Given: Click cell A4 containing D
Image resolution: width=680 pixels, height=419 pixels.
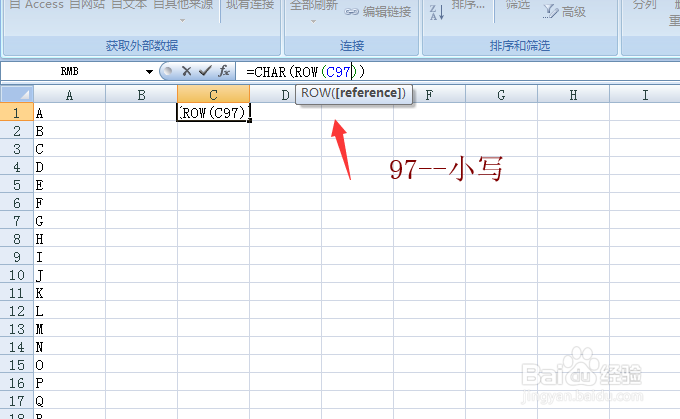Looking at the screenshot, I should pos(69,167).
